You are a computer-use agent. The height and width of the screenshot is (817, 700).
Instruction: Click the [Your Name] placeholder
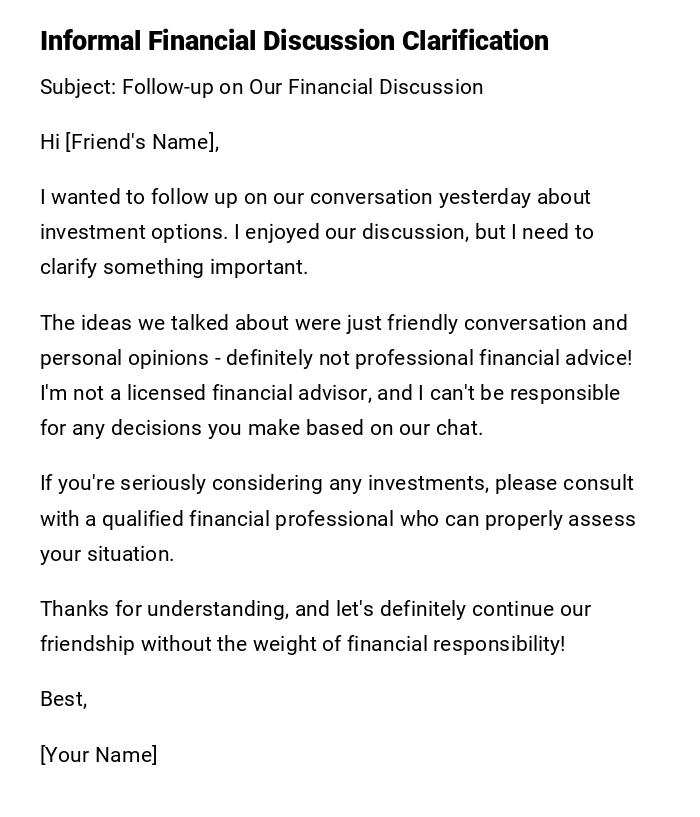(98, 755)
